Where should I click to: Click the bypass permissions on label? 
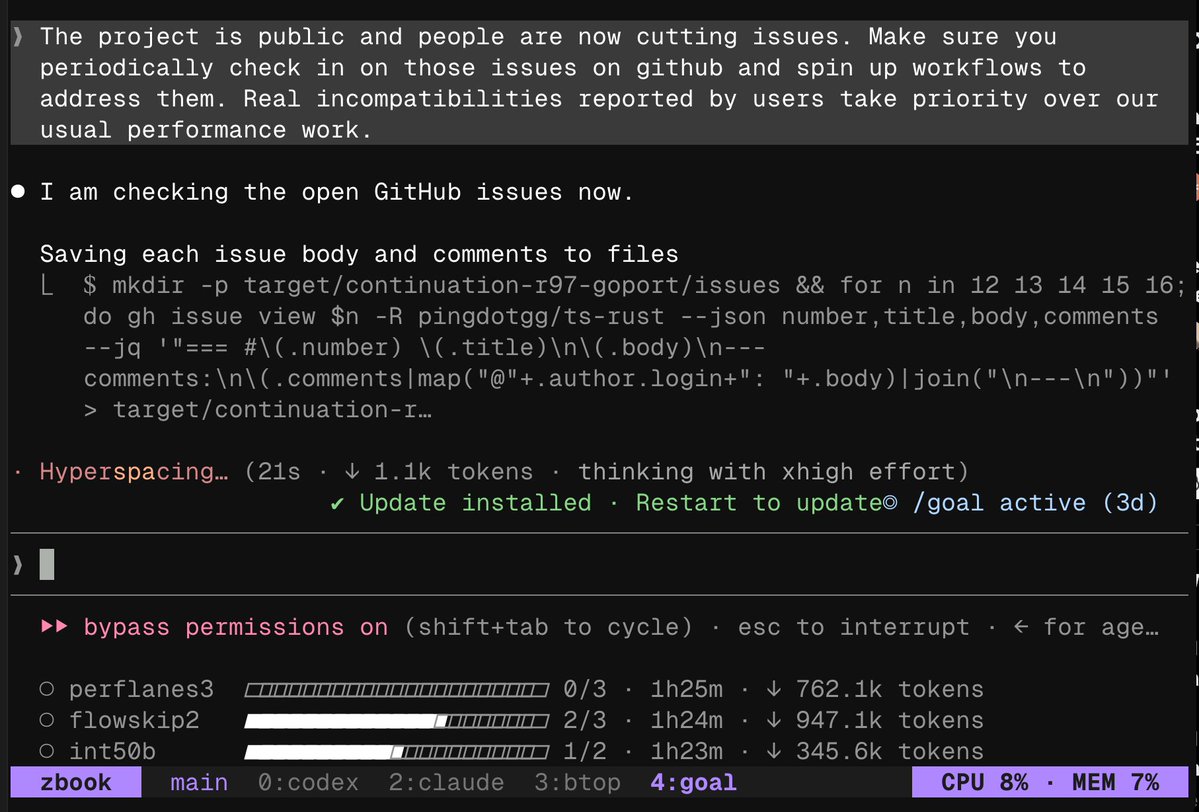tap(236, 627)
